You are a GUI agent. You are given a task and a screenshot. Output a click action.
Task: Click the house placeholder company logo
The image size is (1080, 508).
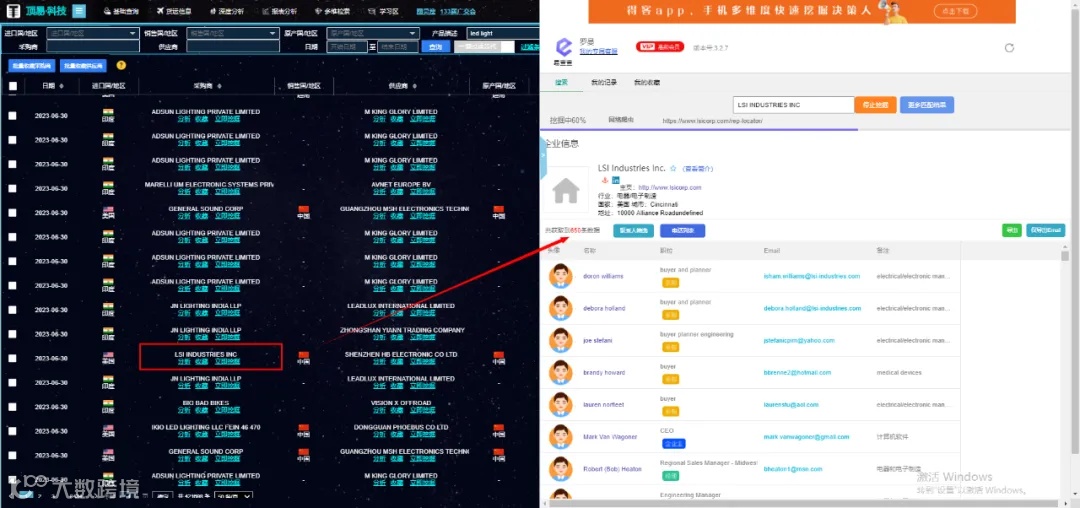coord(565,190)
